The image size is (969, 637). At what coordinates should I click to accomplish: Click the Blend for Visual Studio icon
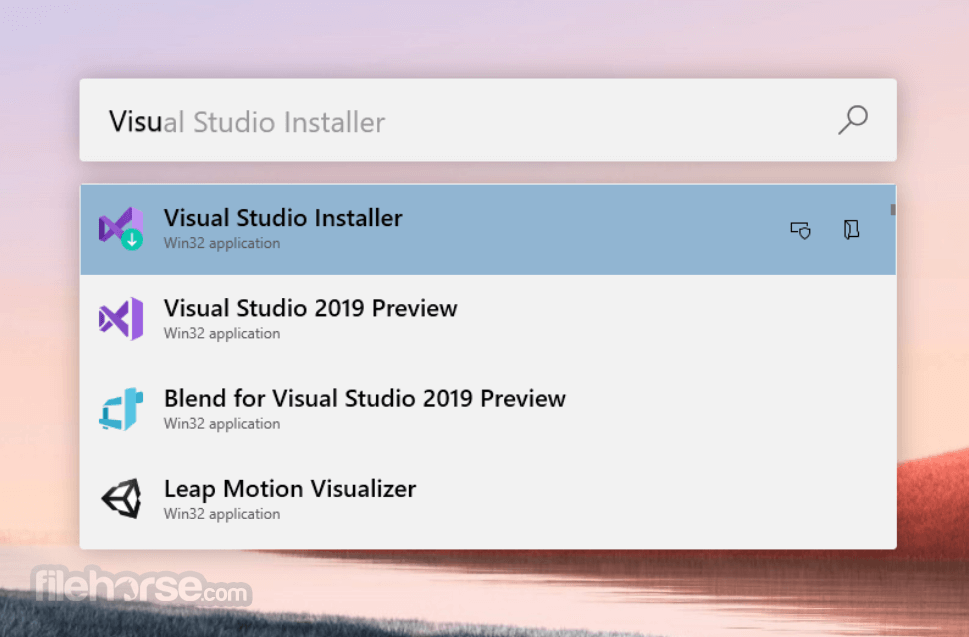[121, 409]
